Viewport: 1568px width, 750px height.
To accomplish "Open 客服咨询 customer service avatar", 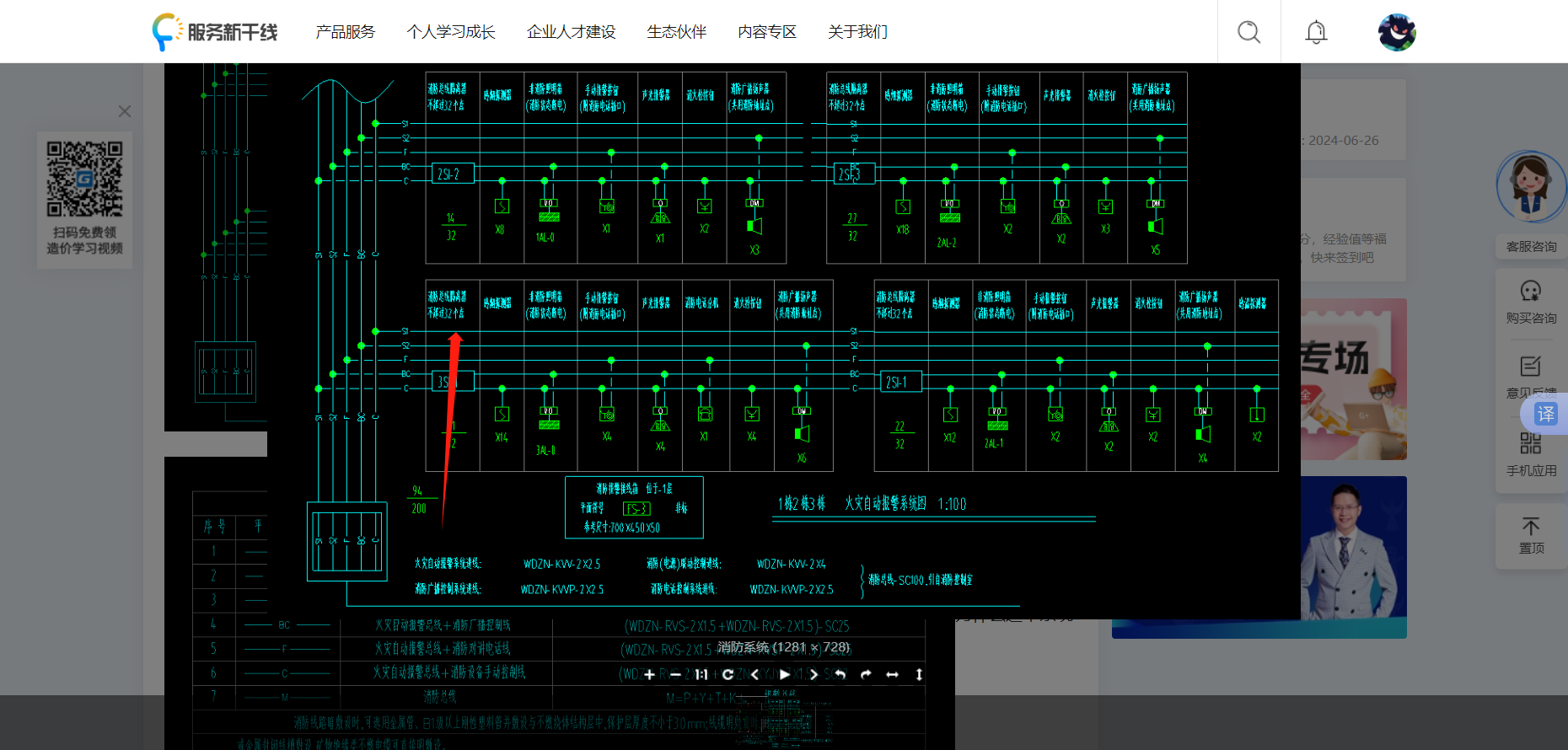I will tap(1531, 187).
